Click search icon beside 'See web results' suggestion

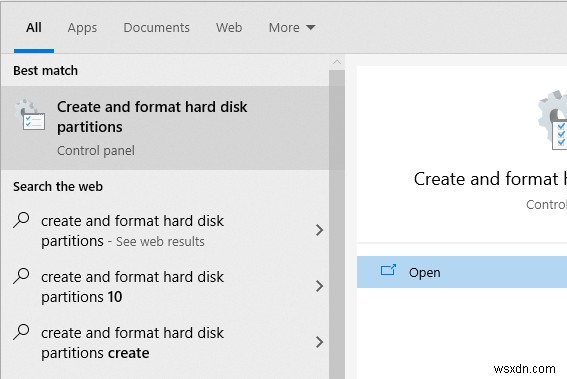pos(21,220)
